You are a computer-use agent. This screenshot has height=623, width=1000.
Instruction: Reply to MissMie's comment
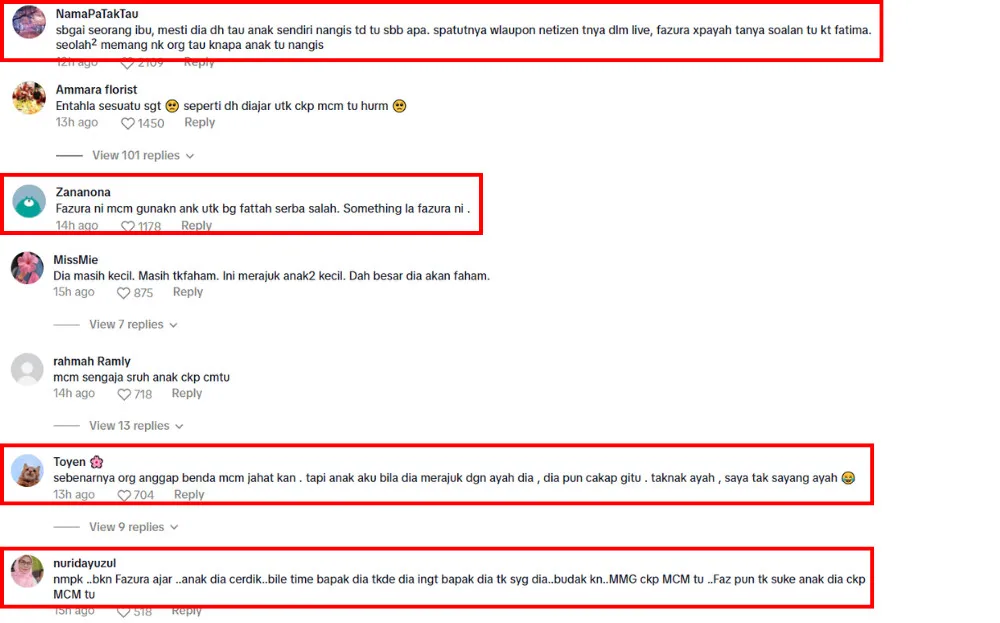pos(188,292)
